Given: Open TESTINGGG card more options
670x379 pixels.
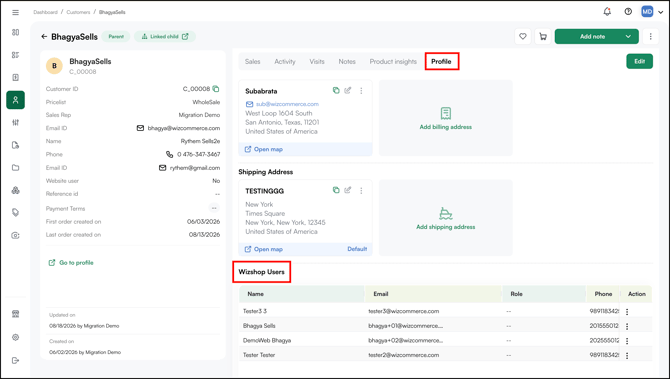Looking at the screenshot, I should (361, 191).
